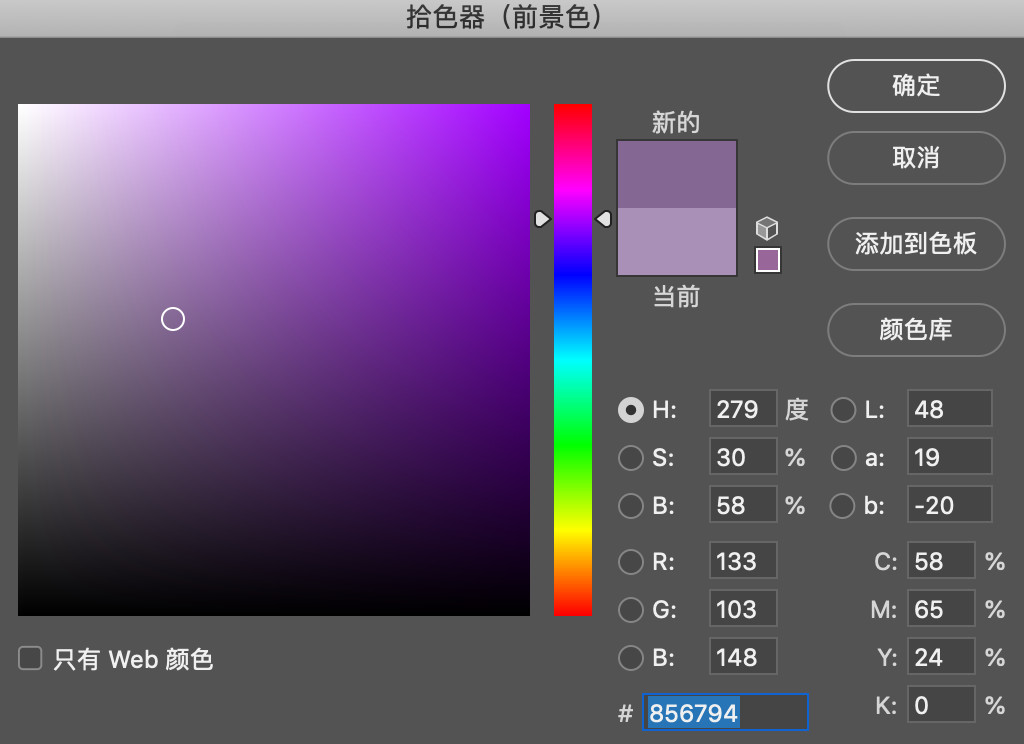Select the brightness B radio button
1024x744 pixels.
[630, 506]
